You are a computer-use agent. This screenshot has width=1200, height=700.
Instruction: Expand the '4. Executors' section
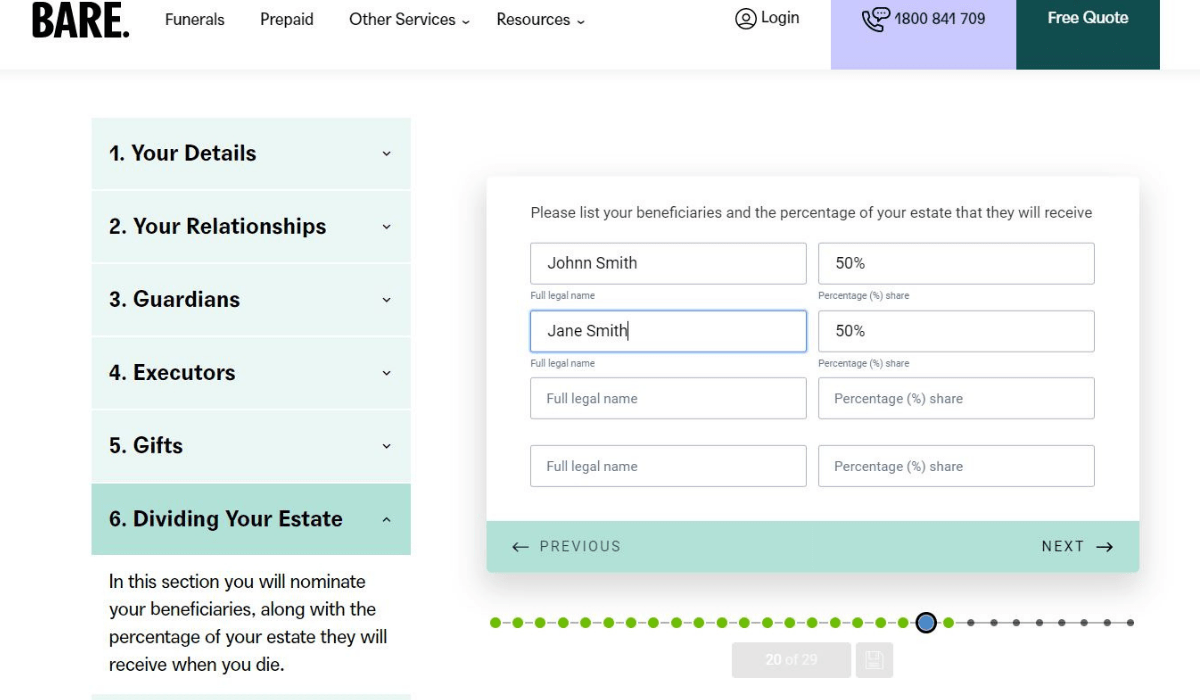click(250, 372)
